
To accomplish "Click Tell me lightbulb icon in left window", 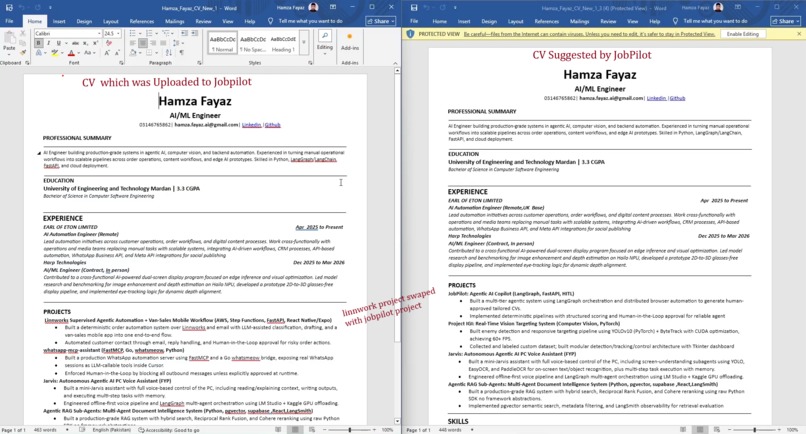I will point(270,21).
